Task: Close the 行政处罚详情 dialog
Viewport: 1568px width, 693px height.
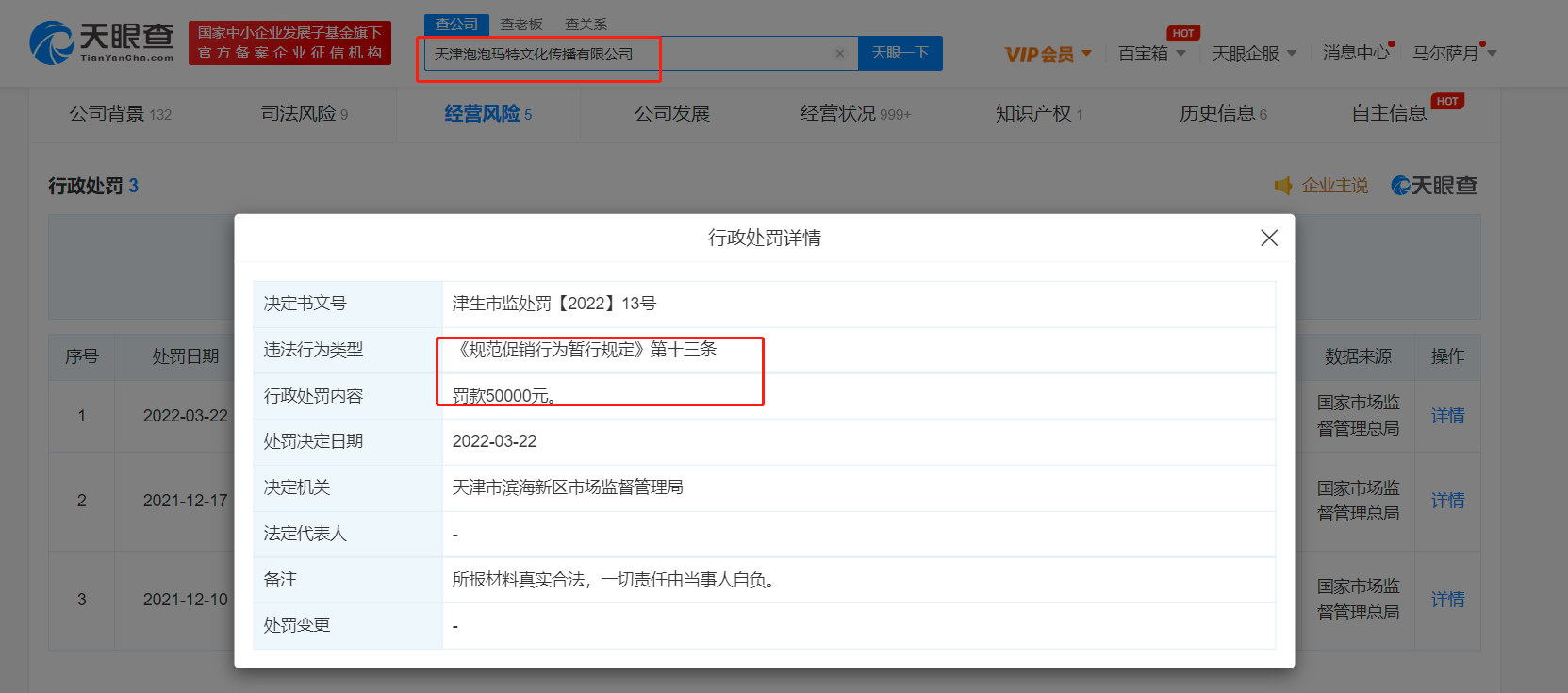Action: pyautogui.click(x=1269, y=238)
